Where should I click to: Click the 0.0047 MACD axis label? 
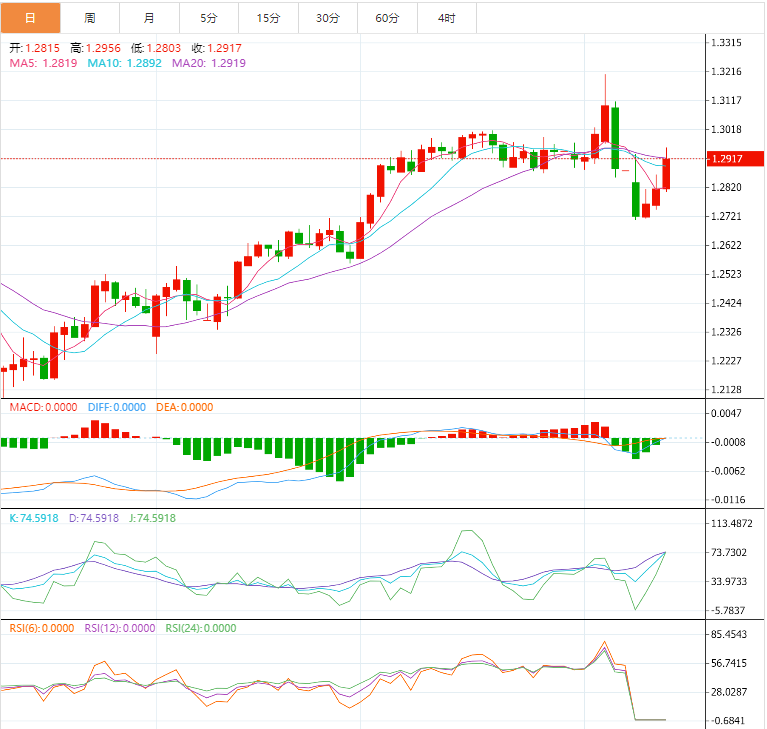(728, 413)
